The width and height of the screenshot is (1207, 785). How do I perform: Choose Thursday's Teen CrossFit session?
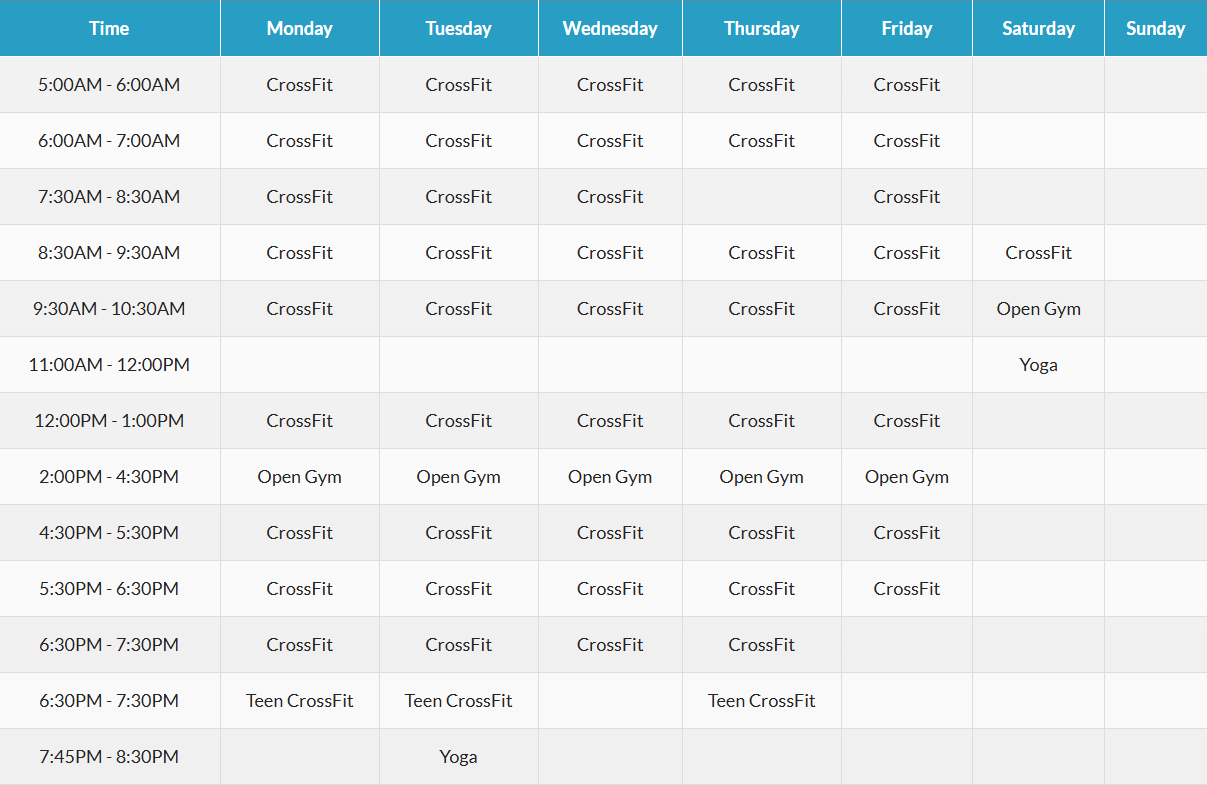[761, 701]
